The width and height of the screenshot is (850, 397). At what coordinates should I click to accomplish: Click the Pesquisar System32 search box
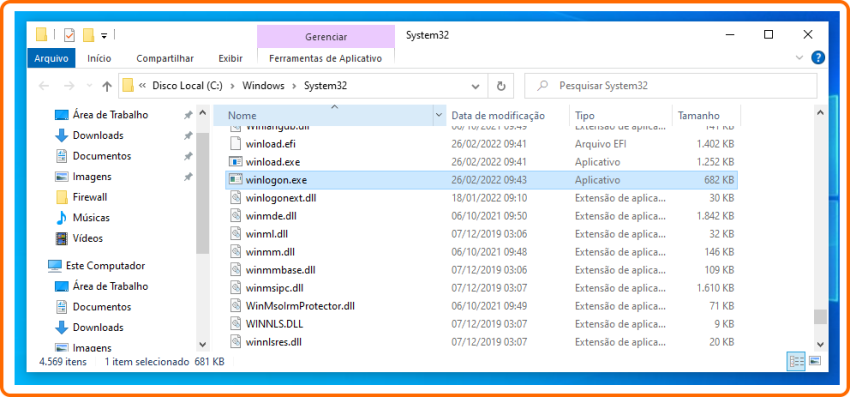[x=670, y=86]
